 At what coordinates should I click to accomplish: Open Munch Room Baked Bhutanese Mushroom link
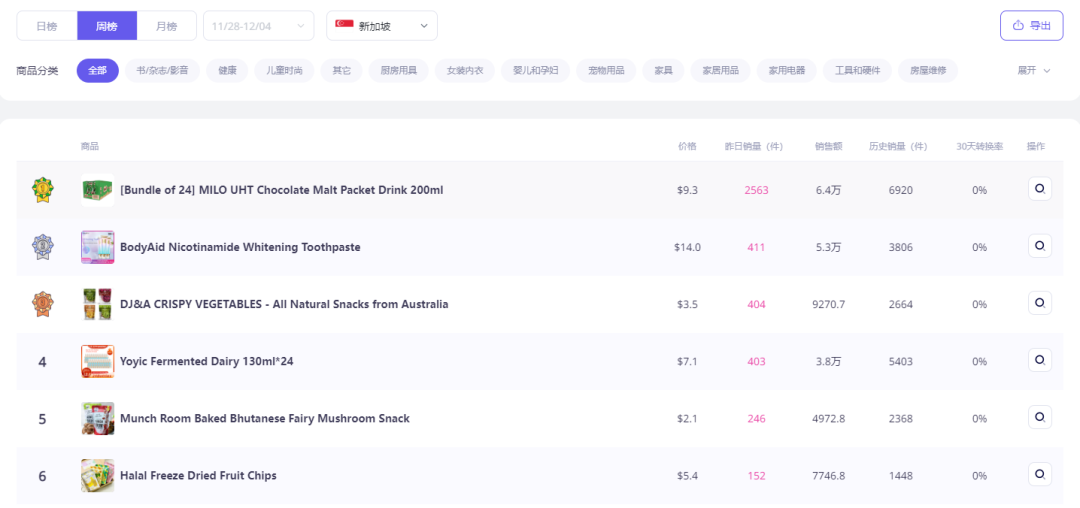[264, 418]
